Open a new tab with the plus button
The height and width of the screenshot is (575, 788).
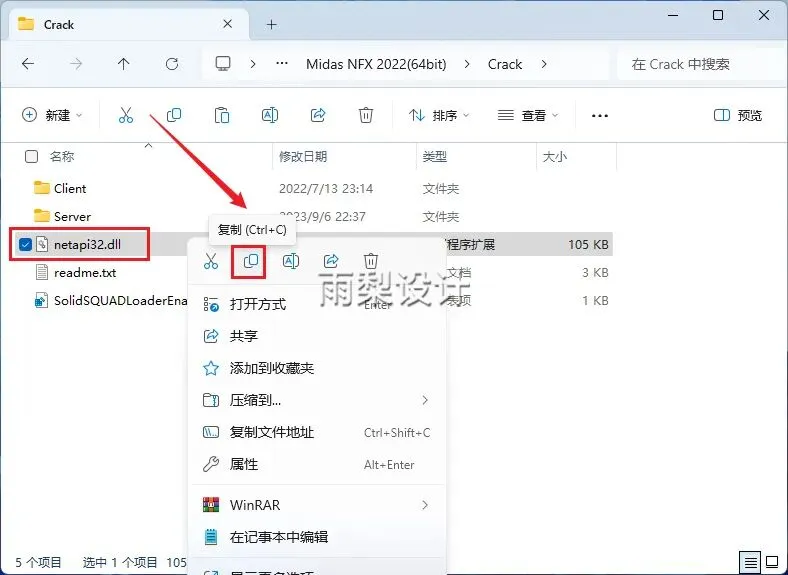[x=271, y=24]
